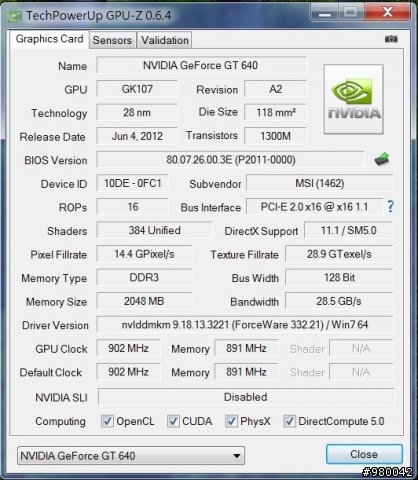418x480 pixels.
Task: Click the Revision field A2
Action: point(275,89)
